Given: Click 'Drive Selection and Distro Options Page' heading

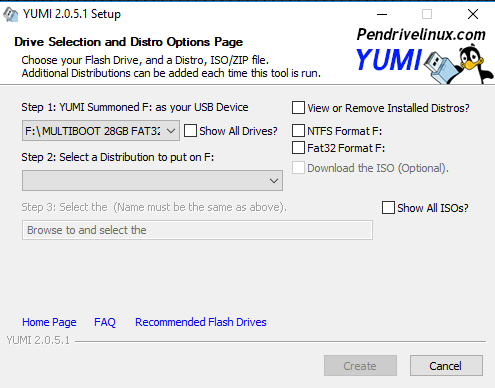Looking at the screenshot, I should (129, 42).
